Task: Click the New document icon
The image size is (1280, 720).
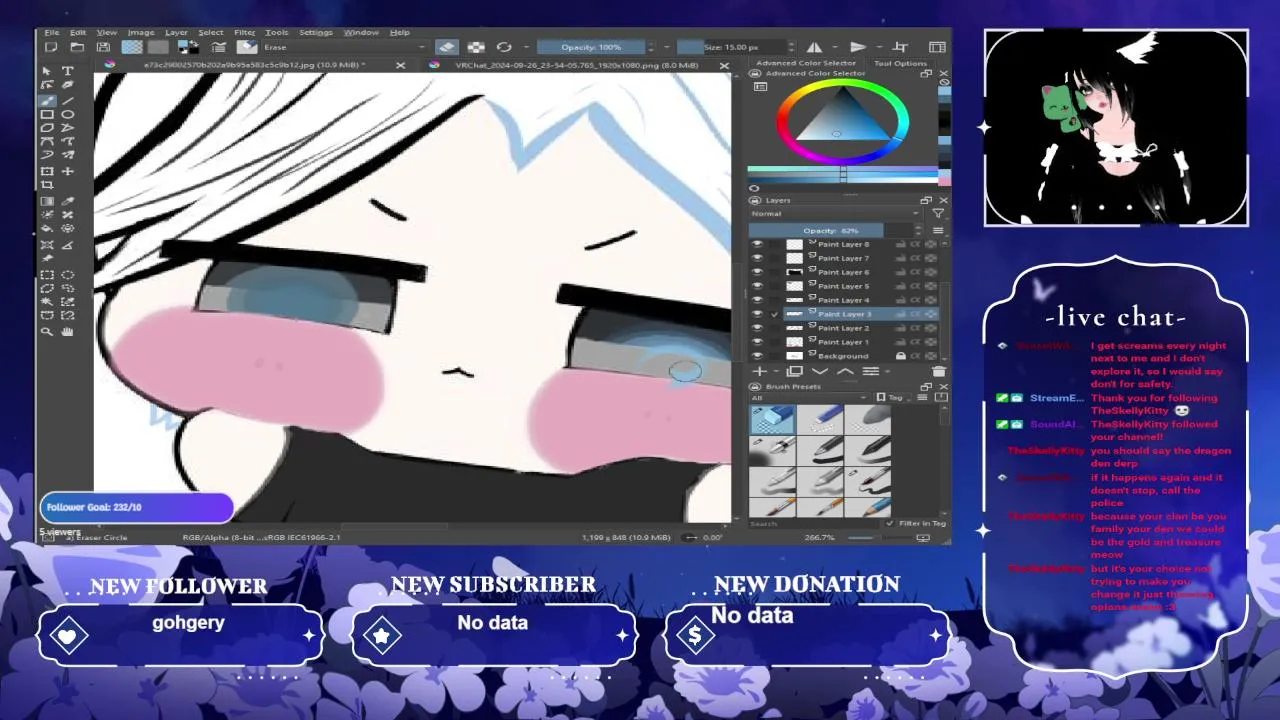Action: click(51, 47)
